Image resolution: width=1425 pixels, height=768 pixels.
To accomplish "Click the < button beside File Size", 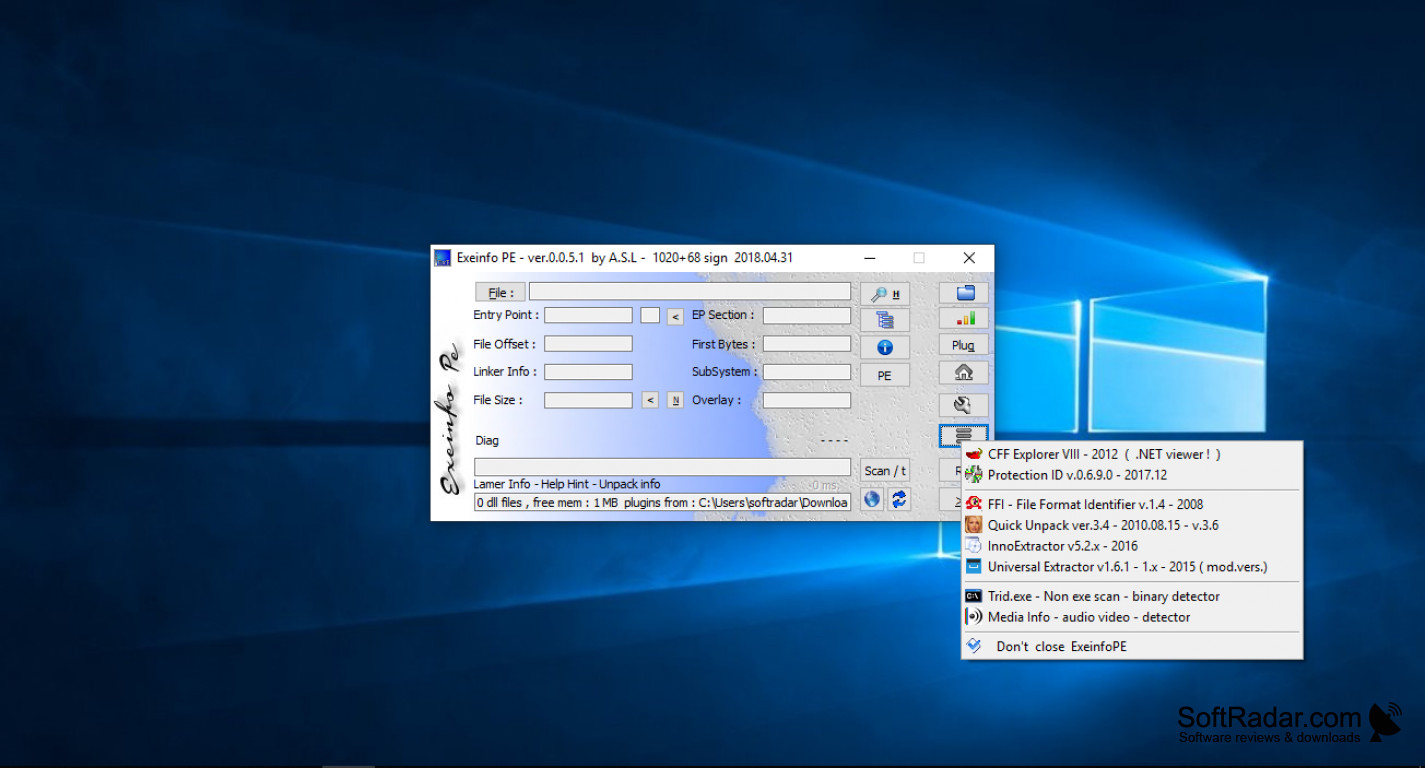I will [650, 400].
